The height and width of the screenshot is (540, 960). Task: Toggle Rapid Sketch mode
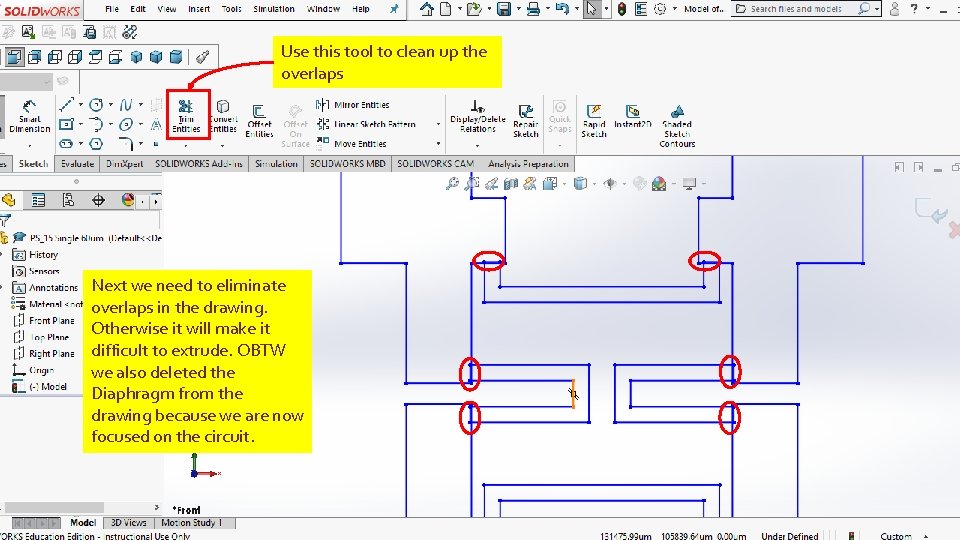click(594, 121)
